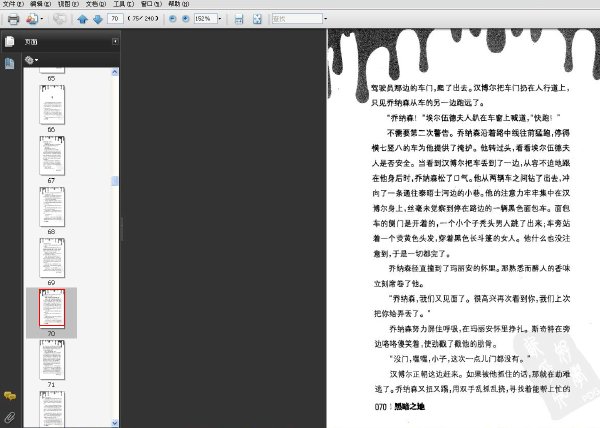Open the 窗口 (Window) menu
Screen dimensions: 600x428
click(151, 4)
